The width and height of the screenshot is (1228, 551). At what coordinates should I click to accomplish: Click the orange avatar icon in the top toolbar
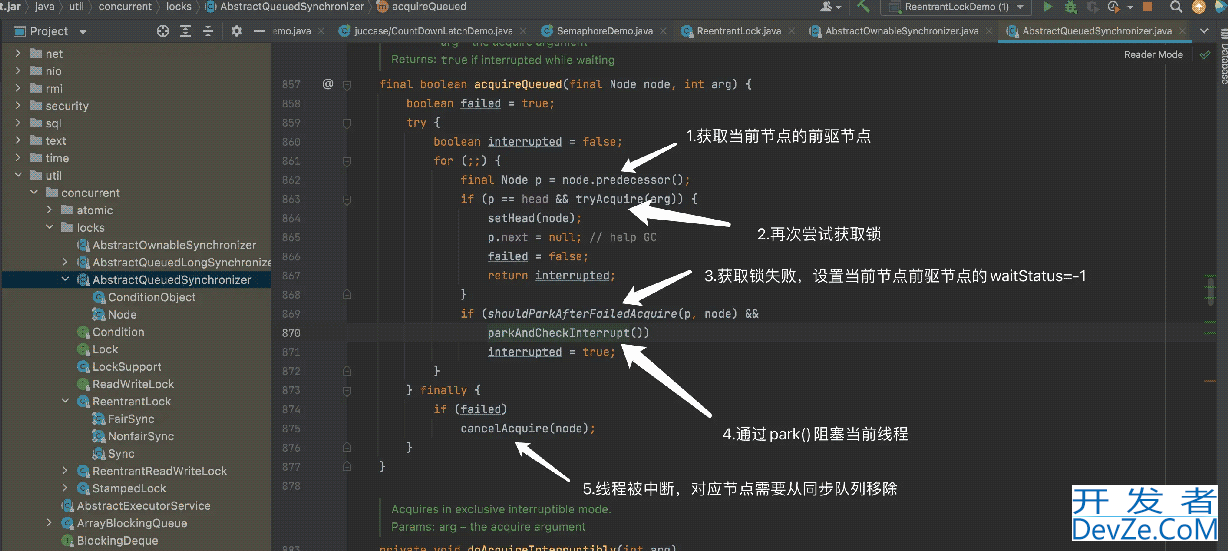tap(1199, 7)
